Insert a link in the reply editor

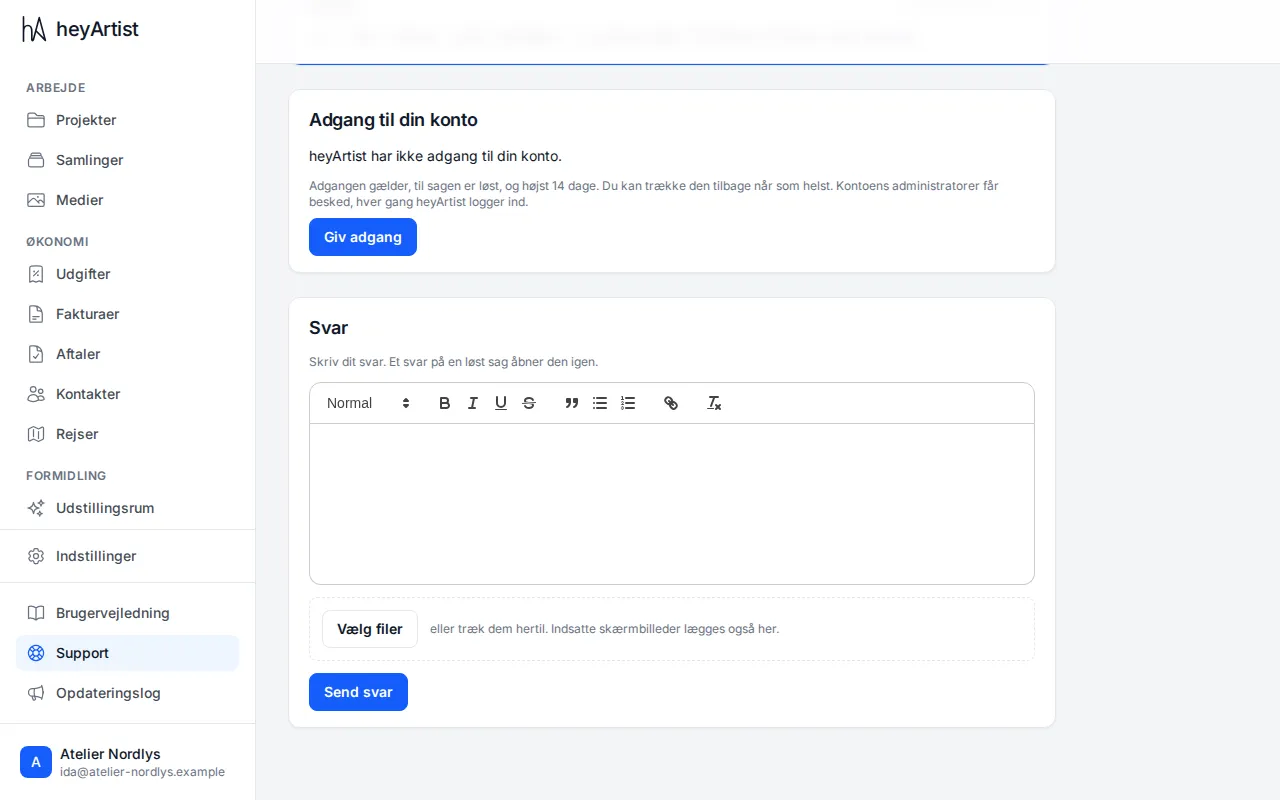click(671, 403)
